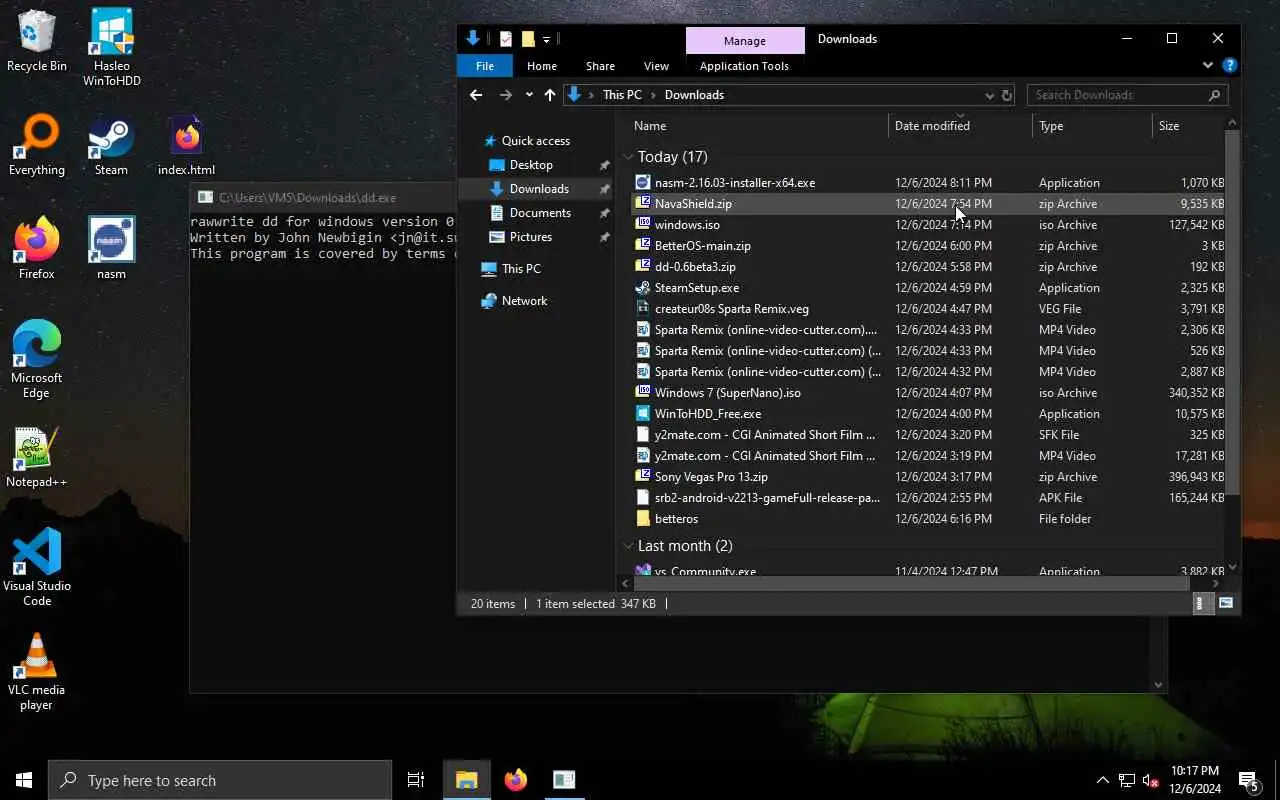Sort files by Name column
The height and width of the screenshot is (800, 1280).
tap(760, 126)
